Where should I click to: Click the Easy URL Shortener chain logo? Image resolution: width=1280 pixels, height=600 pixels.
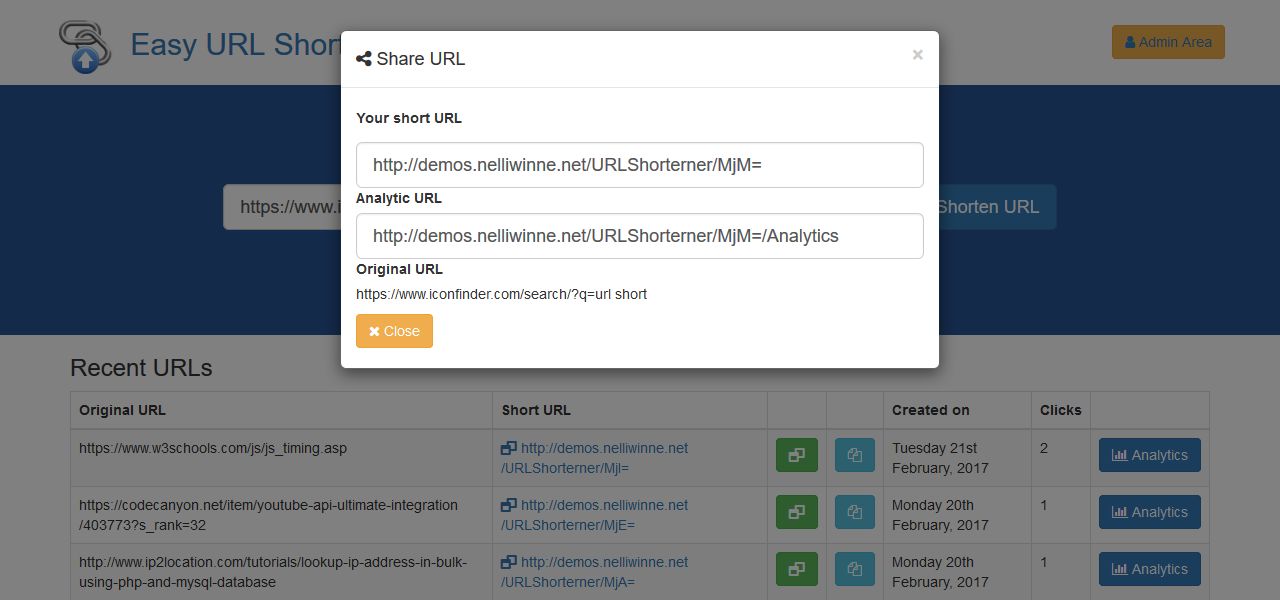[85, 46]
